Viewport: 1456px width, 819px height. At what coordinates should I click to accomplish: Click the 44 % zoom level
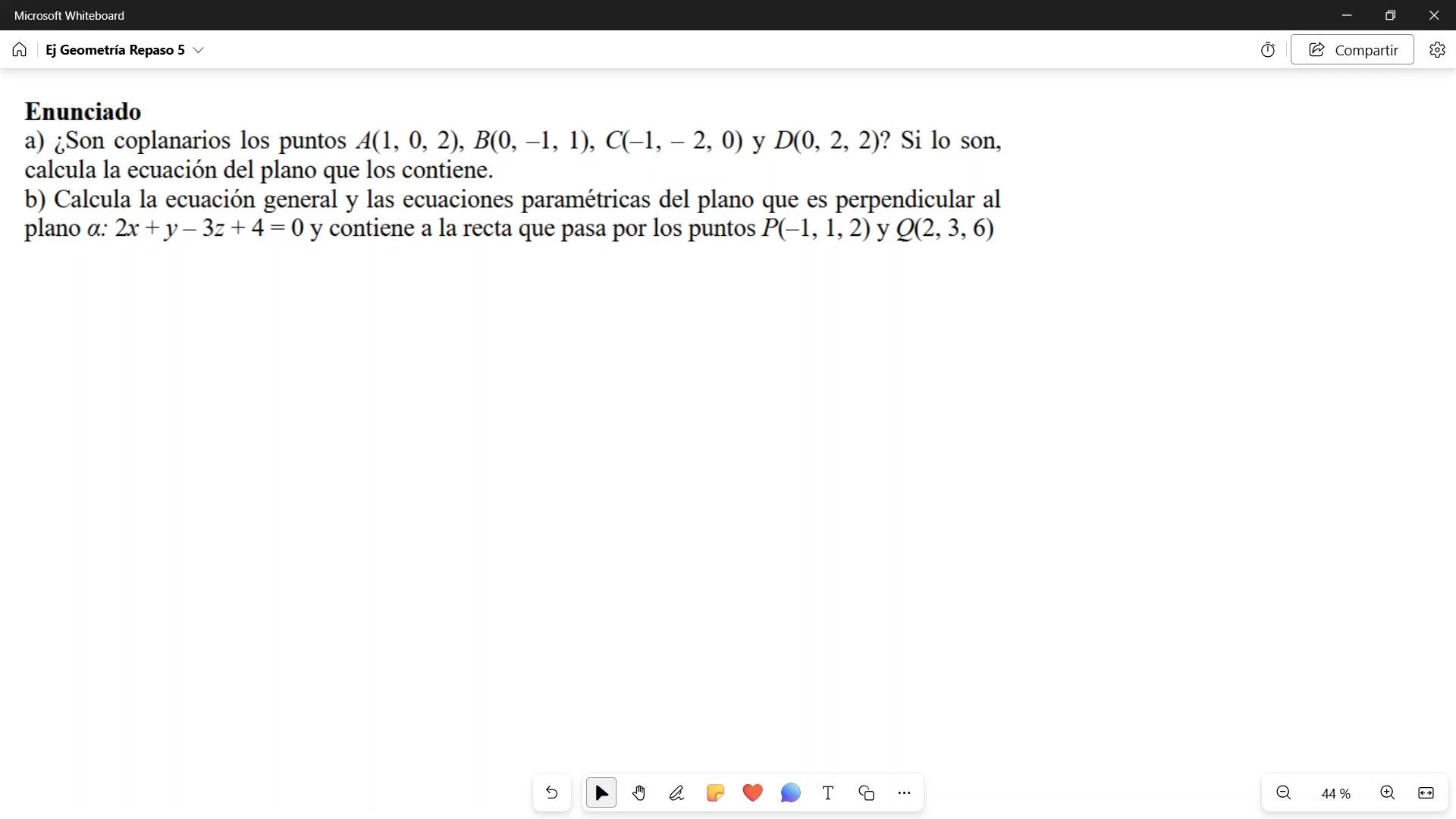click(1335, 794)
